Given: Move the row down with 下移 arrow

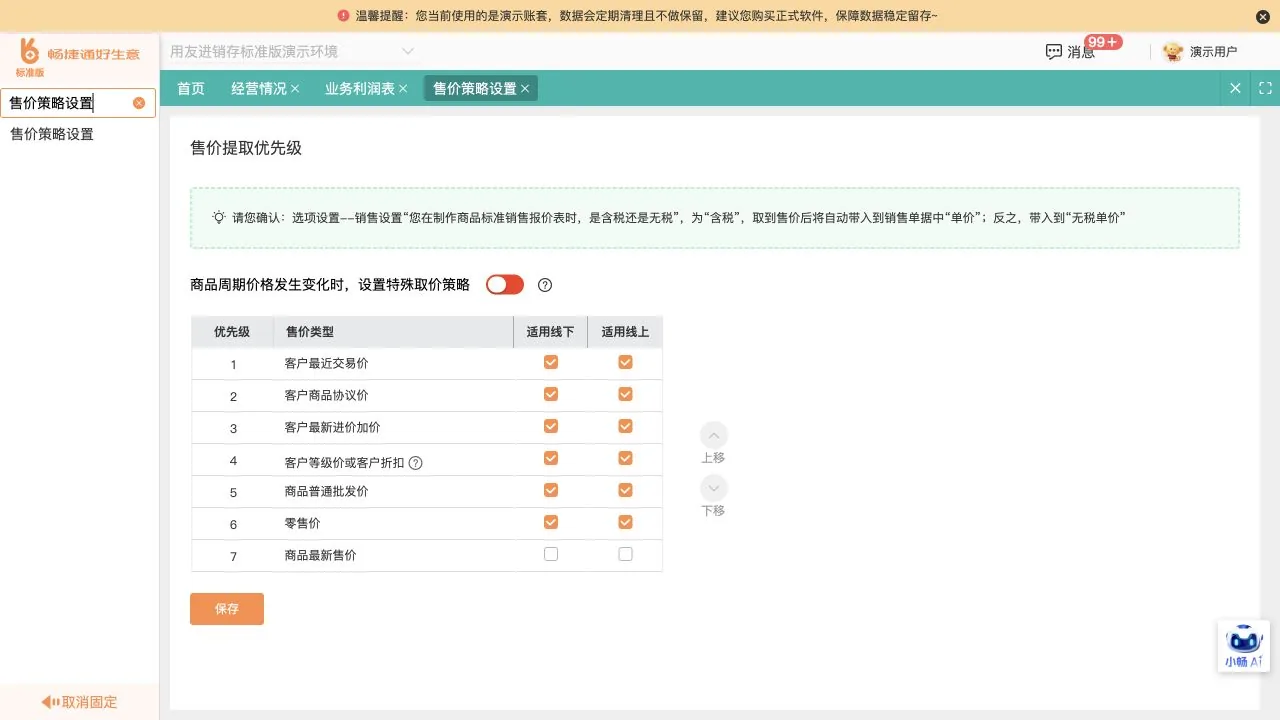Looking at the screenshot, I should tap(713, 488).
